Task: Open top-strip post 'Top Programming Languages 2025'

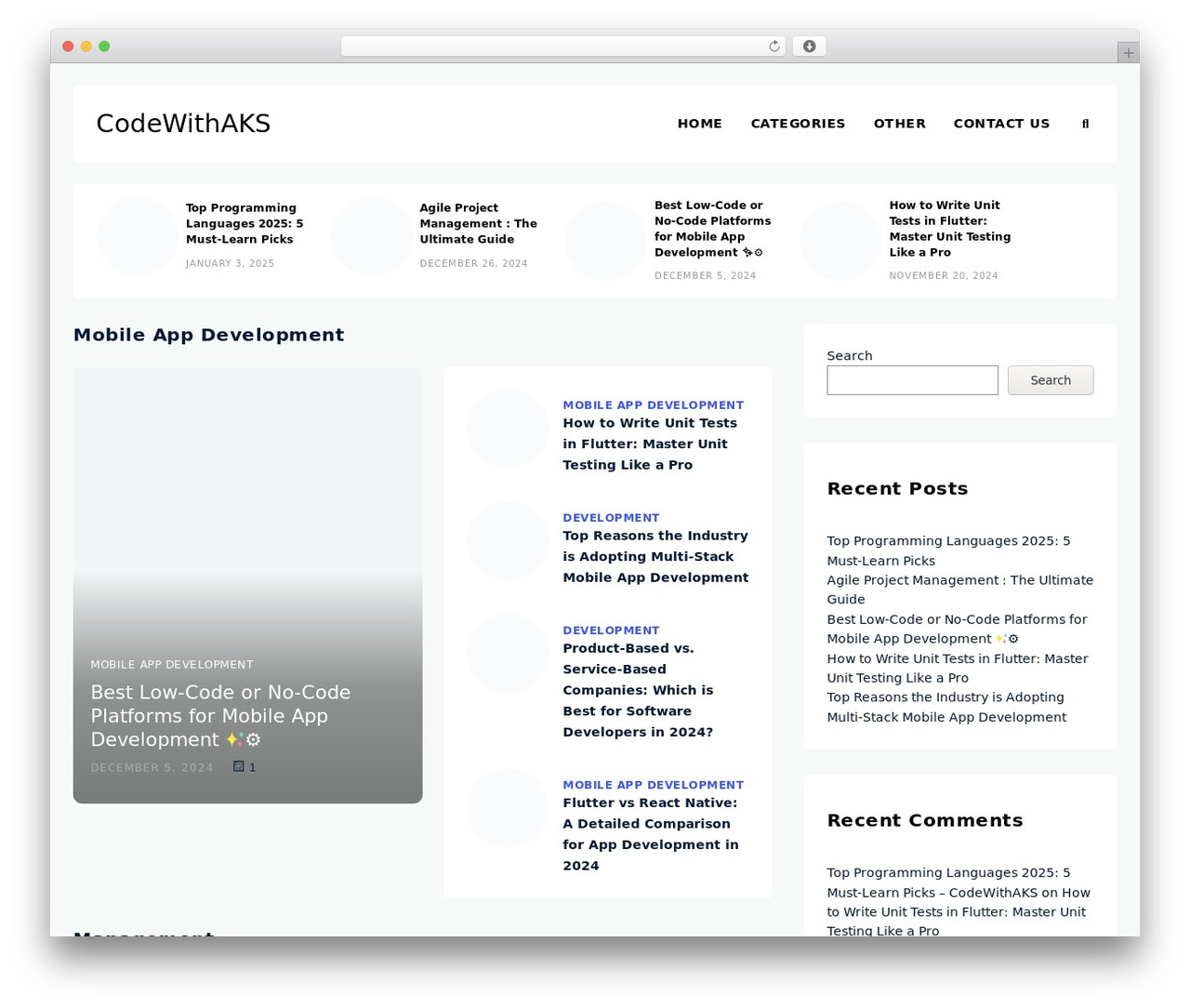Action: (245, 223)
